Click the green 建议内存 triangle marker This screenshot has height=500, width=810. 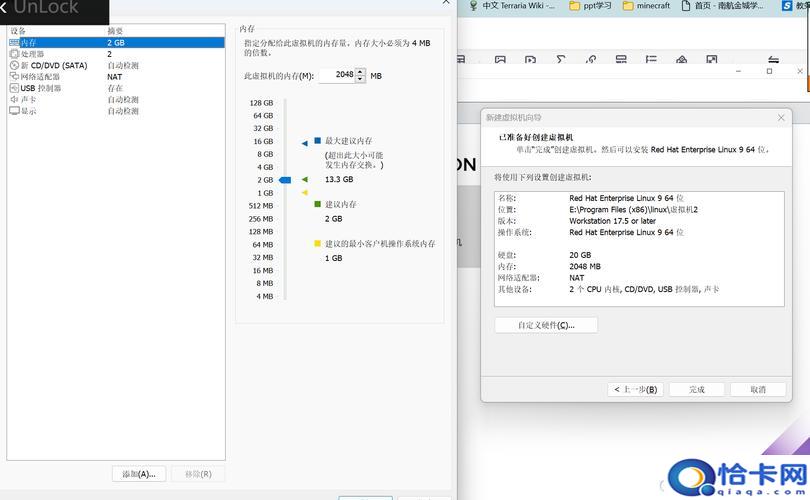[x=305, y=181]
